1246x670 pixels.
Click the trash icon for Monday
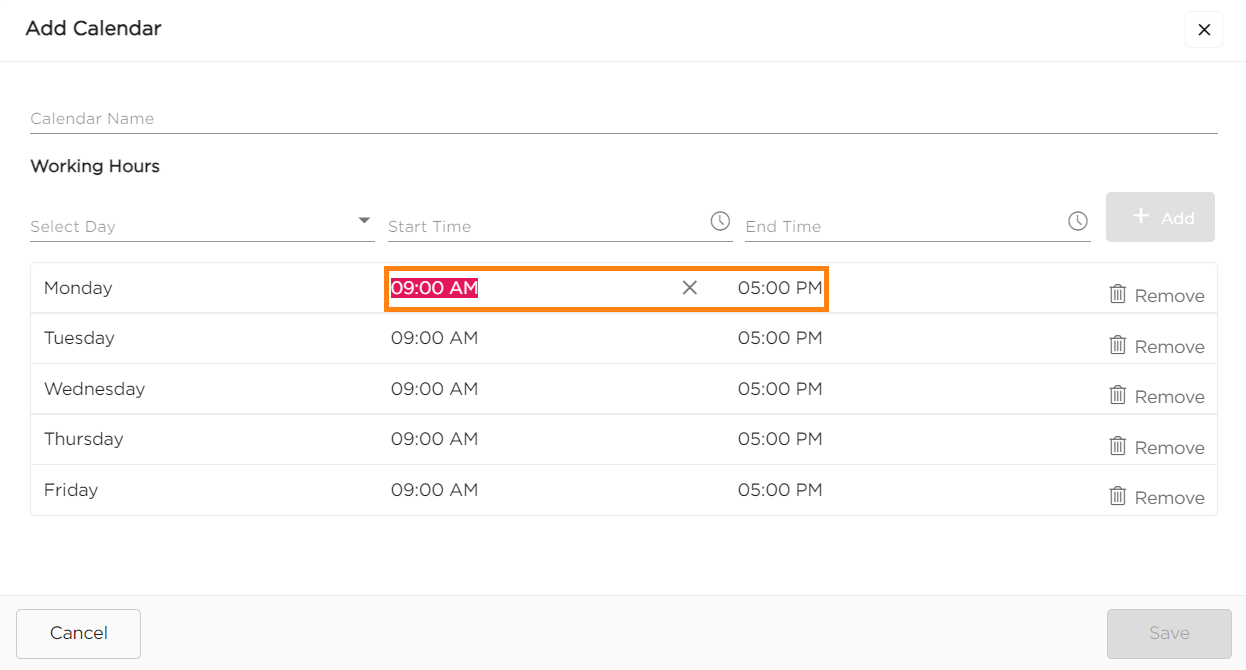(1118, 294)
